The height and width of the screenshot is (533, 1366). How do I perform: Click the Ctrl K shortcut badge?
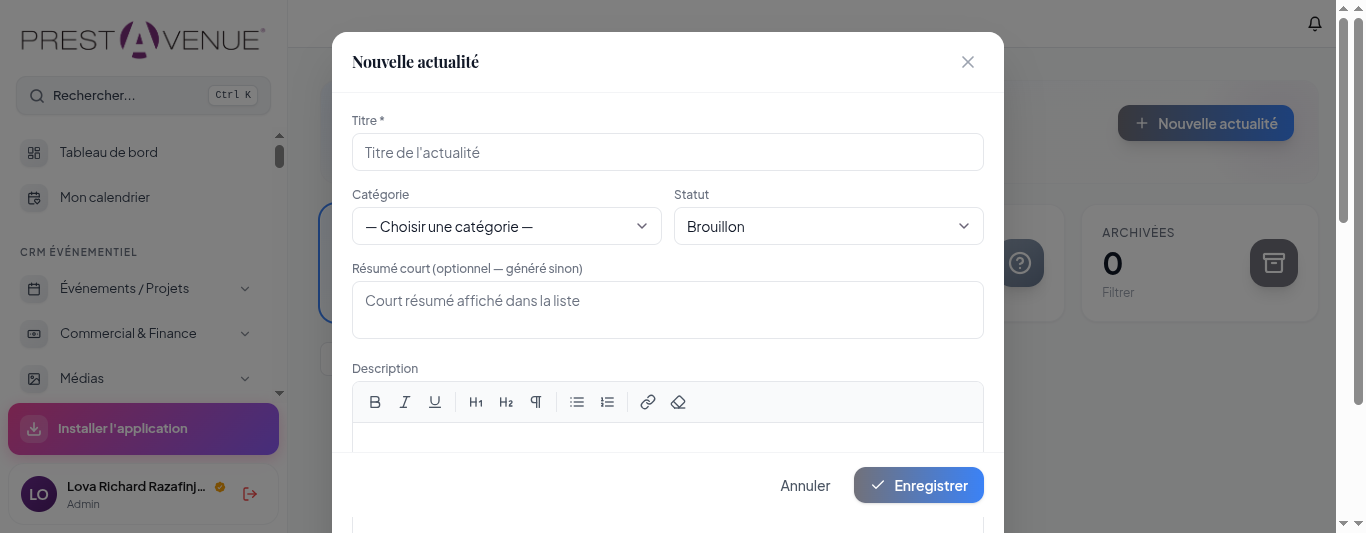click(x=233, y=95)
